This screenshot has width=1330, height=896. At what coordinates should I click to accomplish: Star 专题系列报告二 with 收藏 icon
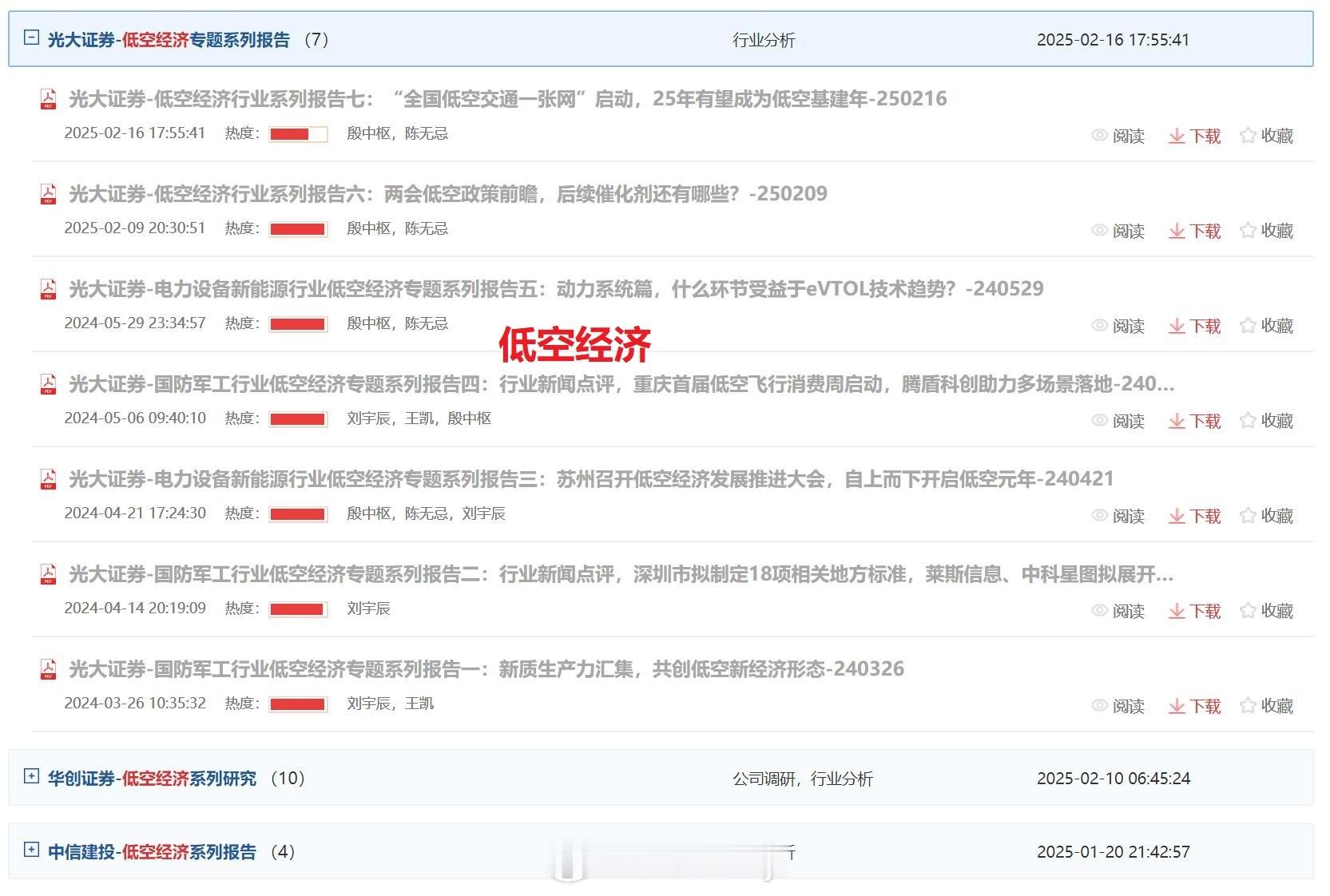pyautogui.click(x=1248, y=611)
